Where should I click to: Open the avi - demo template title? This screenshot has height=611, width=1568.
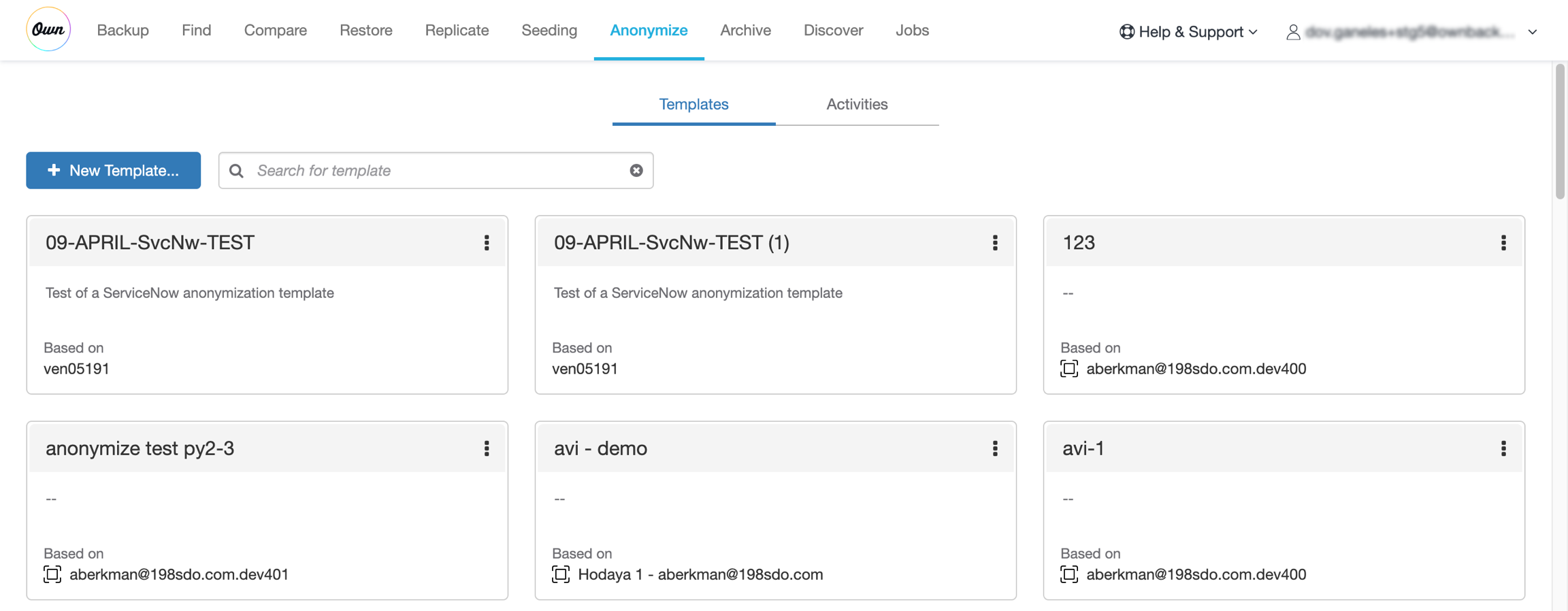[600, 448]
